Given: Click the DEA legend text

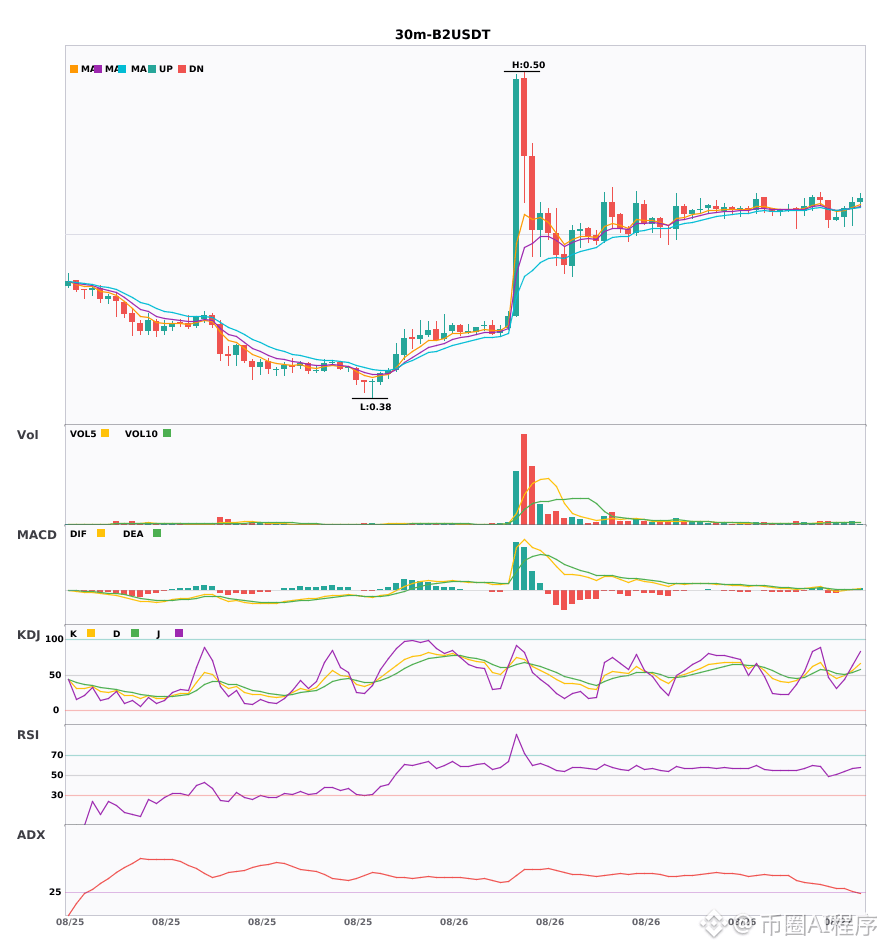Looking at the screenshot, I should [x=133, y=534].
